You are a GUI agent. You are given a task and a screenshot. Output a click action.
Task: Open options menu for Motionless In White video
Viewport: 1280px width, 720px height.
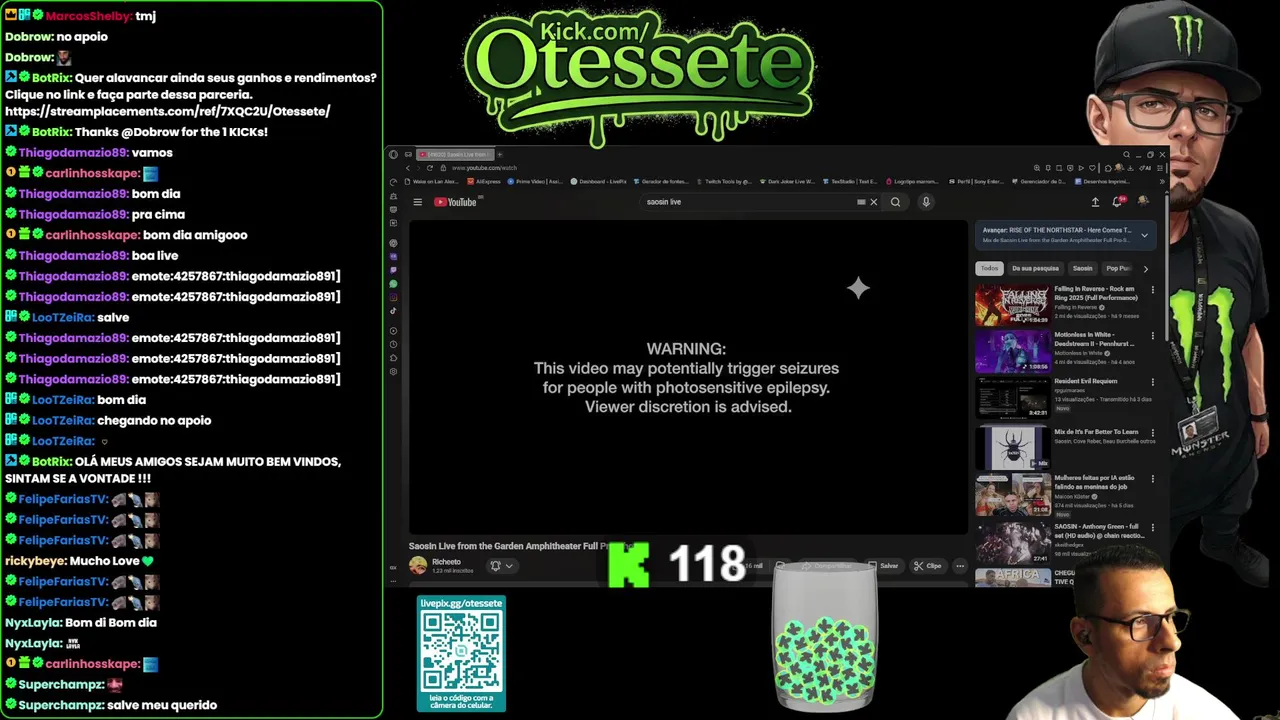coord(1153,336)
